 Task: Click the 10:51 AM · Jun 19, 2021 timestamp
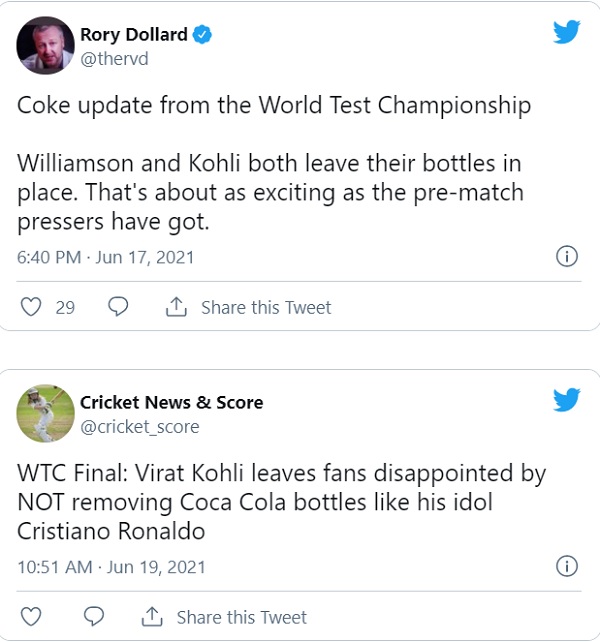(111, 567)
